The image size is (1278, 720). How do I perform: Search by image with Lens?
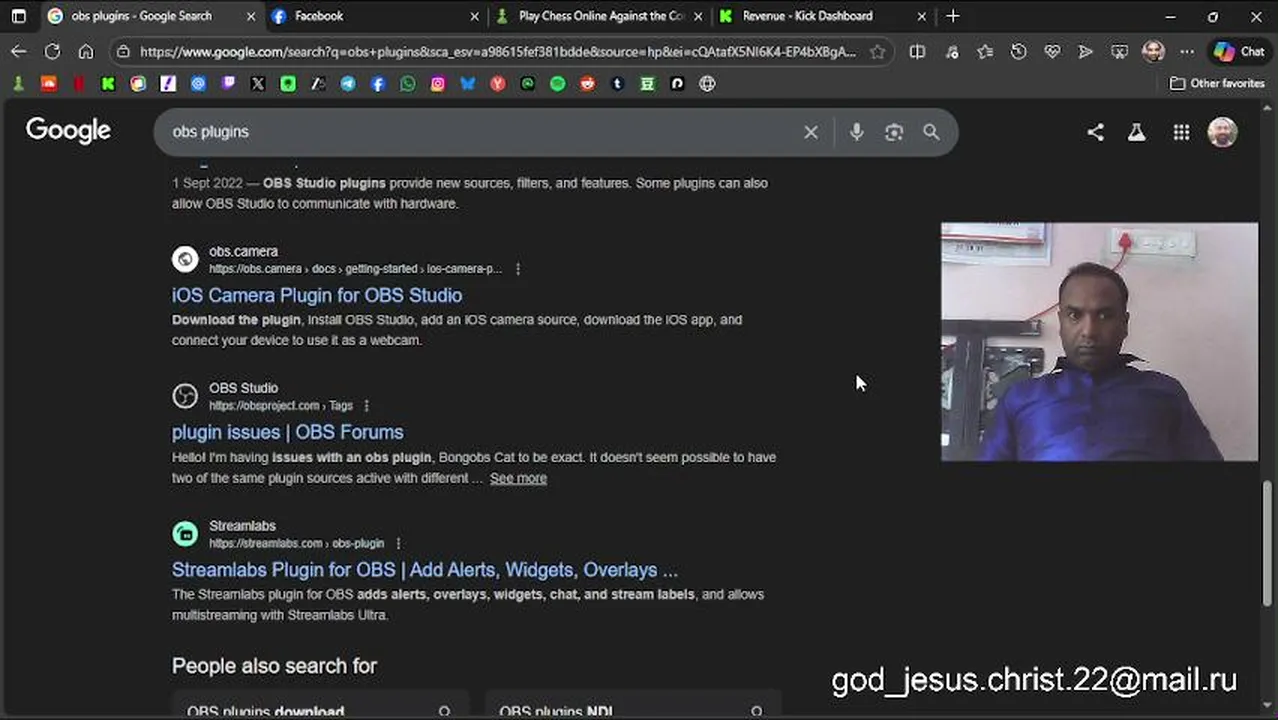[x=894, y=132]
